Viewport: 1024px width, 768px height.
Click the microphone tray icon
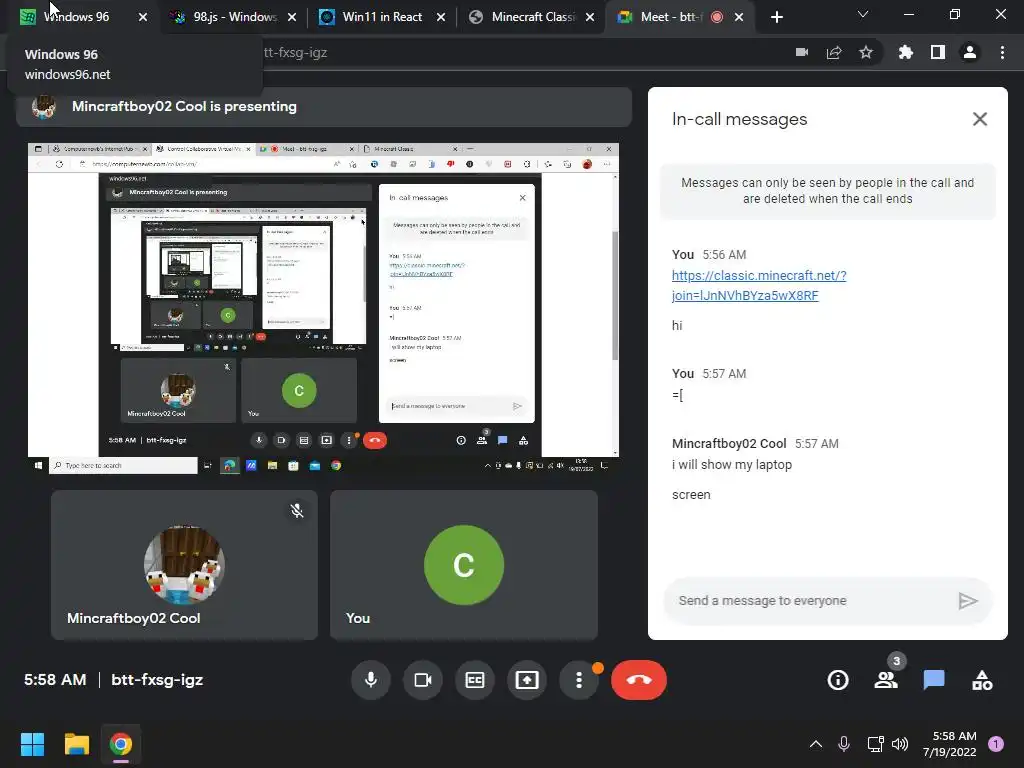844,744
